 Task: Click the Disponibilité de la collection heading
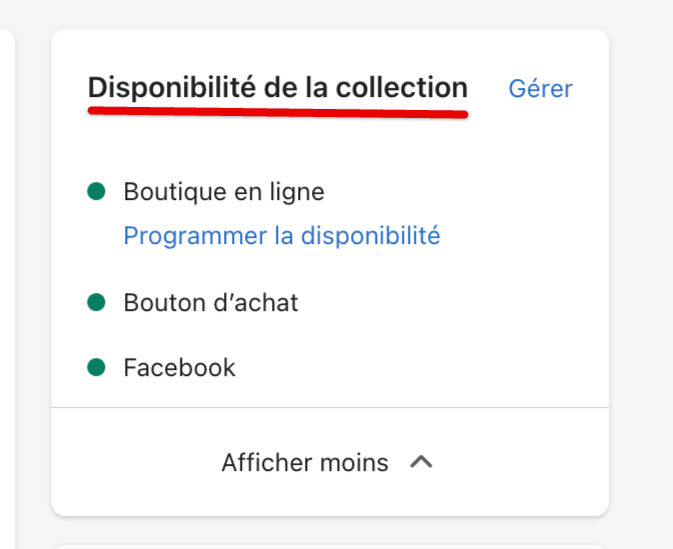pos(277,88)
